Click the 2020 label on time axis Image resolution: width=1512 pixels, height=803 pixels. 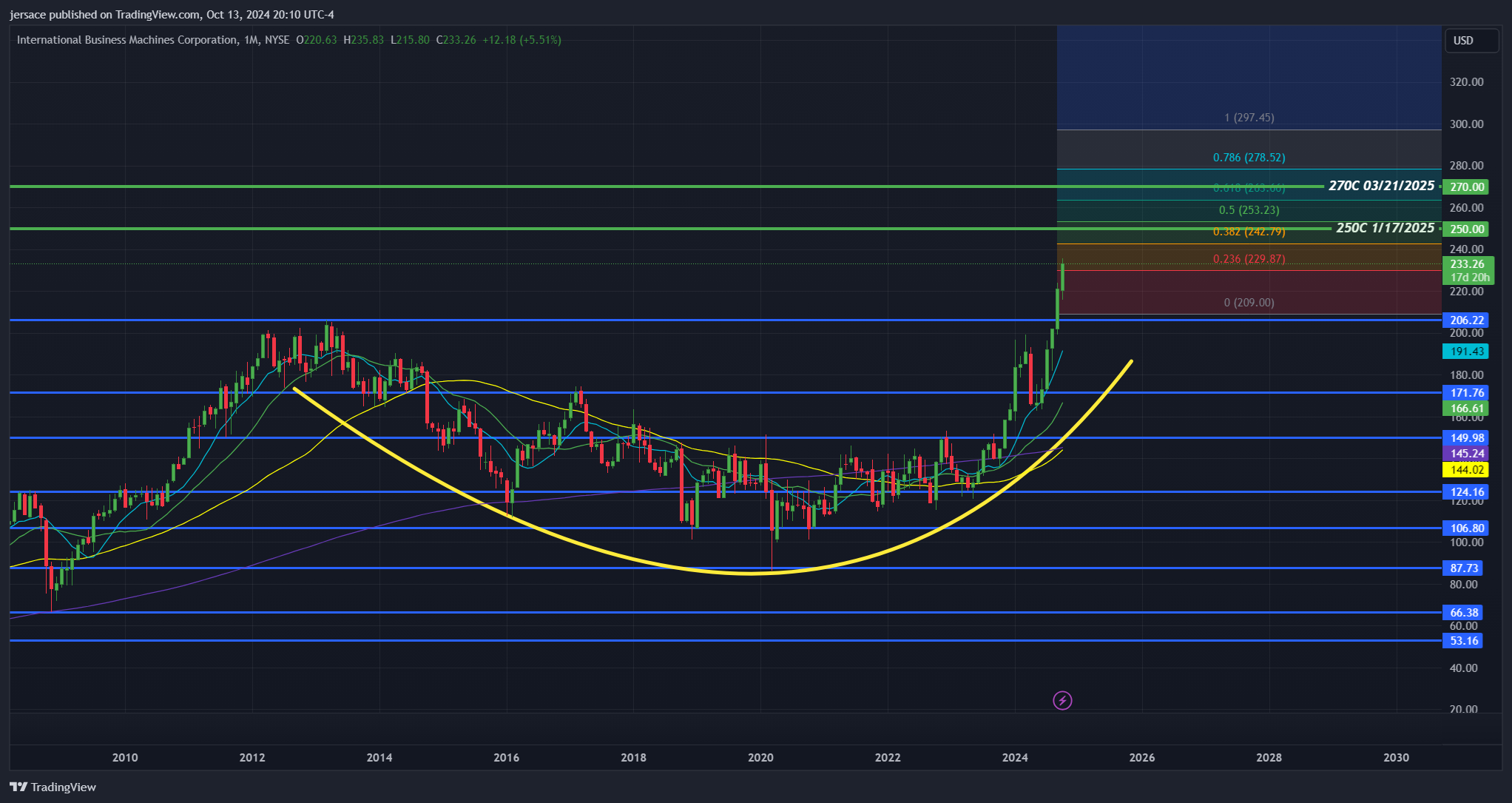coord(760,757)
